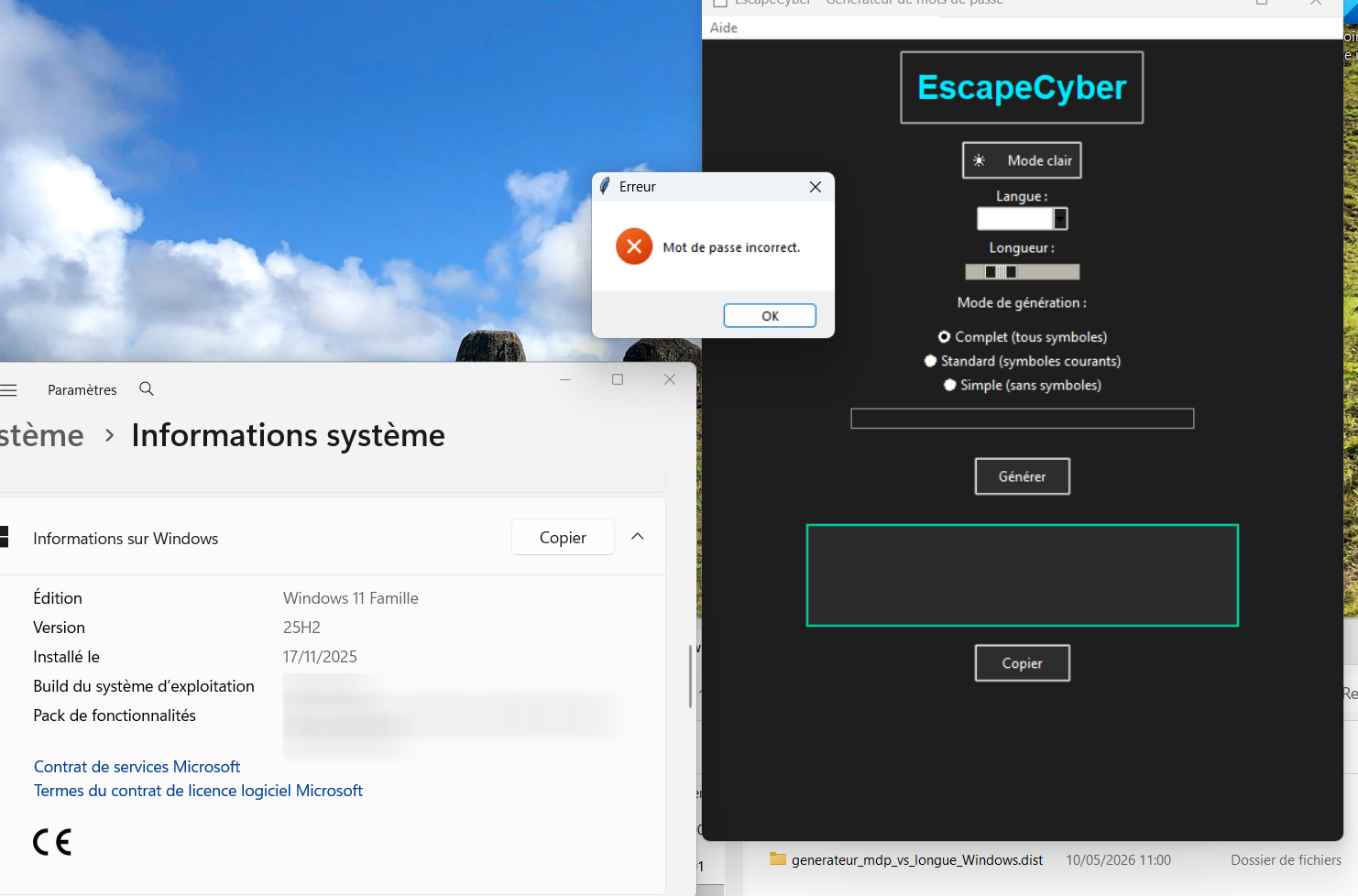
Task: Click the Windows logo beside Informations sur Windows
Action: [4, 537]
